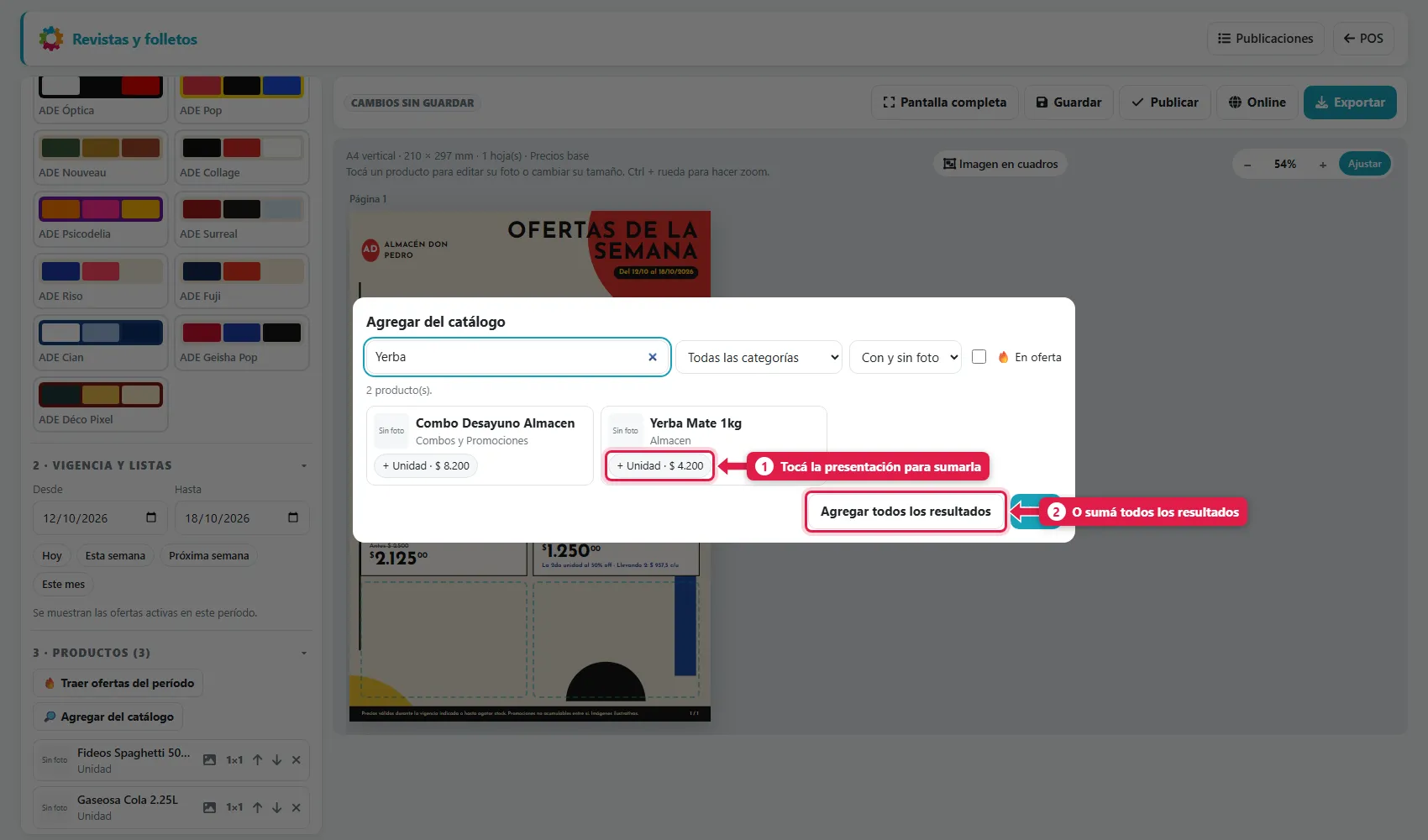Screen dimensions: 1428x840
Task: Add Combo Desayuno Unidad $ 8.200
Action: coord(426,465)
